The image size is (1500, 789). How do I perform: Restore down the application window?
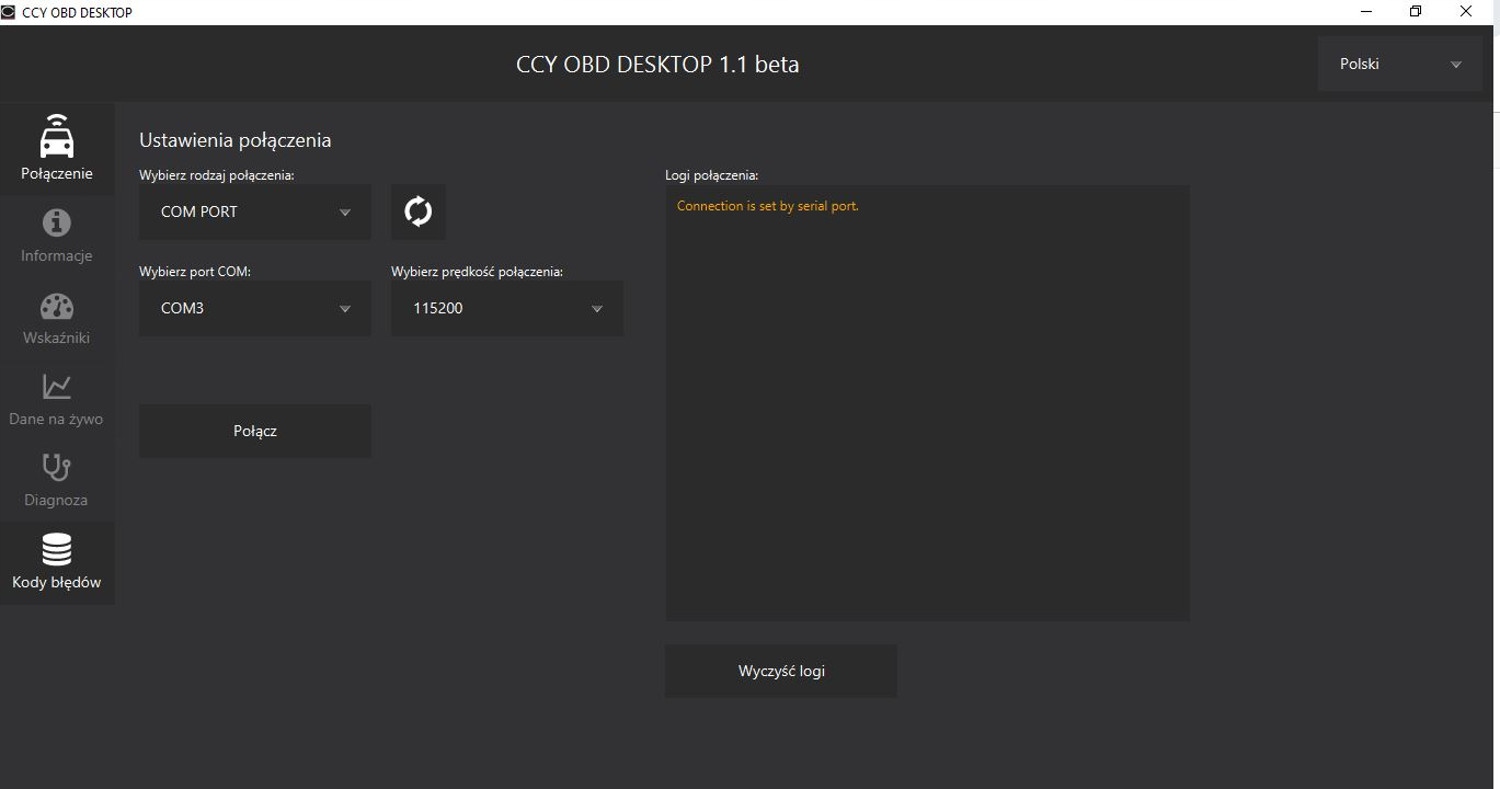(x=1415, y=12)
